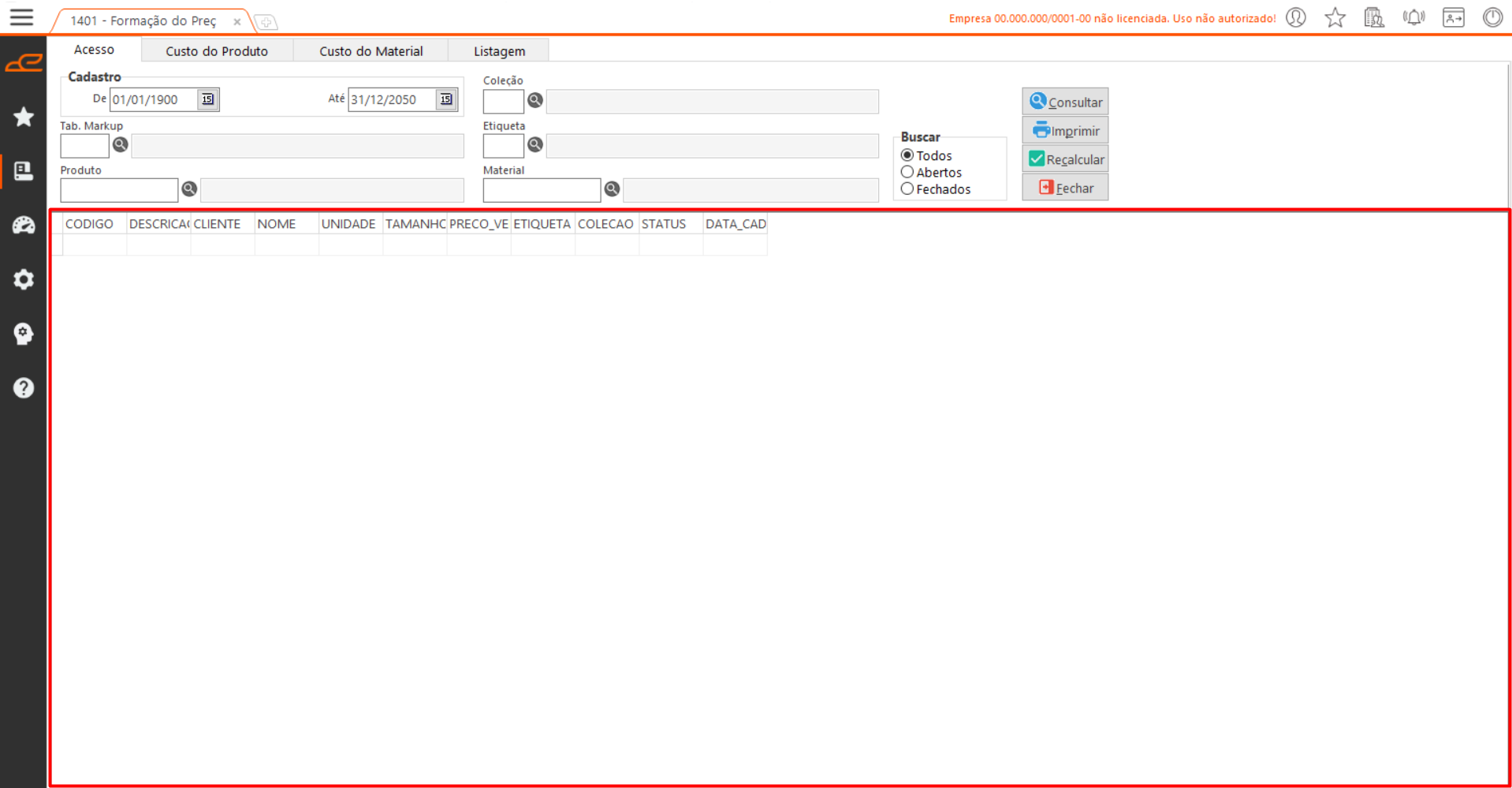This screenshot has width=1512, height=788.
Task: Click the notifications alarm icon in top bar
Action: 1414,17
